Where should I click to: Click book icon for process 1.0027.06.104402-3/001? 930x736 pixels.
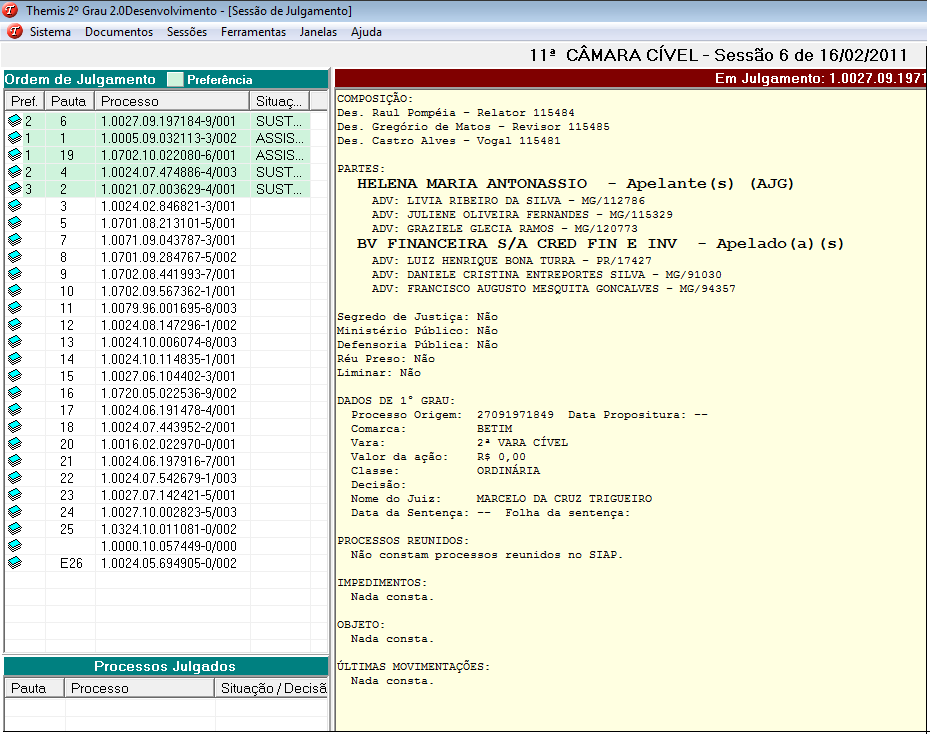(x=15, y=376)
